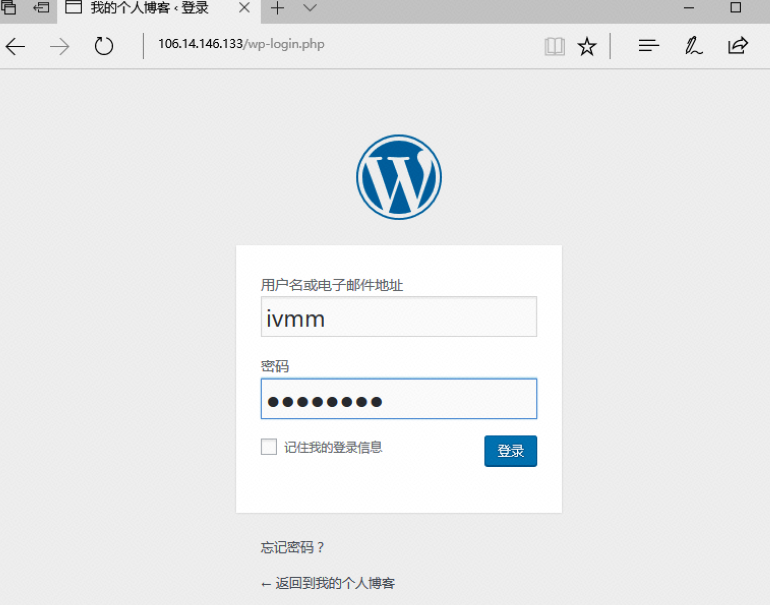
Task: Click the share icon in toolbar
Action: pos(738,46)
